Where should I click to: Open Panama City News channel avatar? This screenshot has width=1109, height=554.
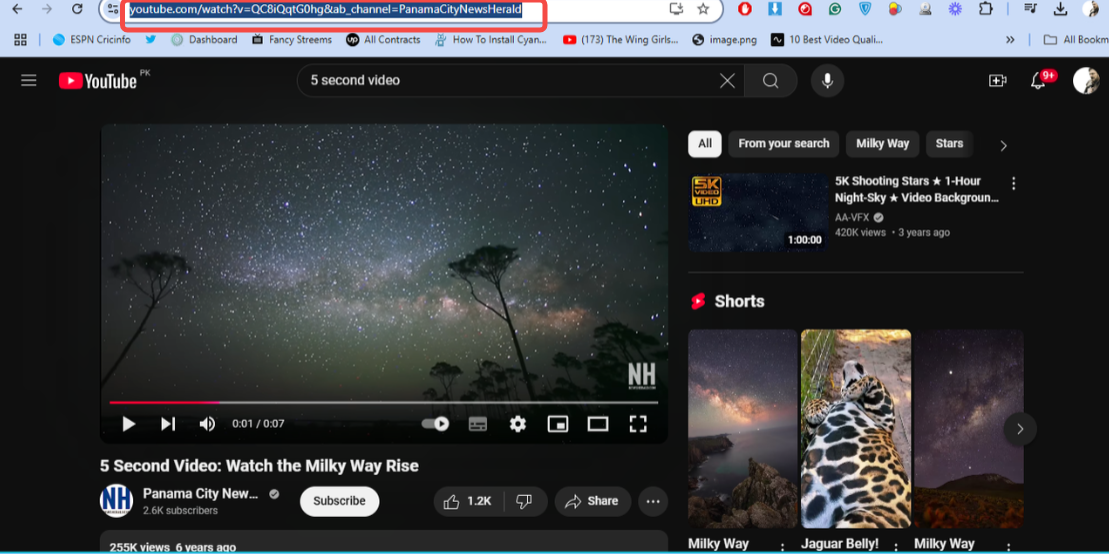point(116,501)
